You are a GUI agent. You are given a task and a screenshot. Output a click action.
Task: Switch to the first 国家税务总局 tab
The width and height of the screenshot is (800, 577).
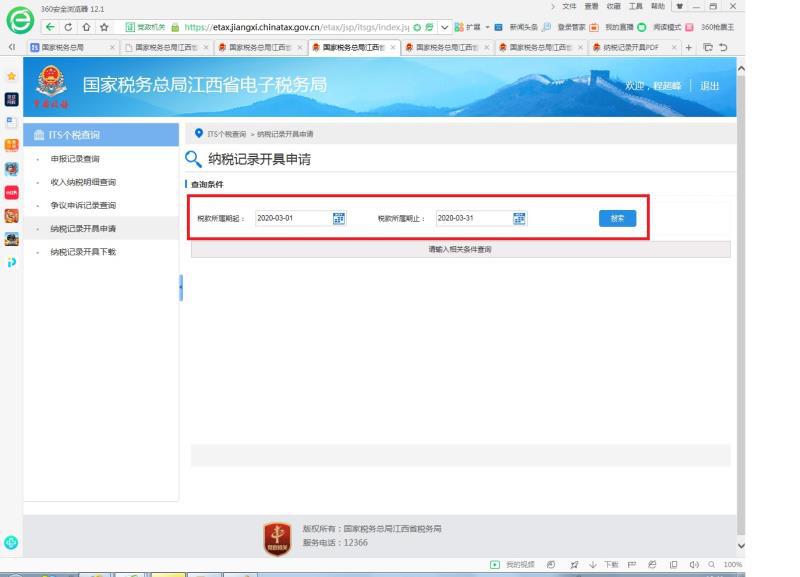pos(71,47)
